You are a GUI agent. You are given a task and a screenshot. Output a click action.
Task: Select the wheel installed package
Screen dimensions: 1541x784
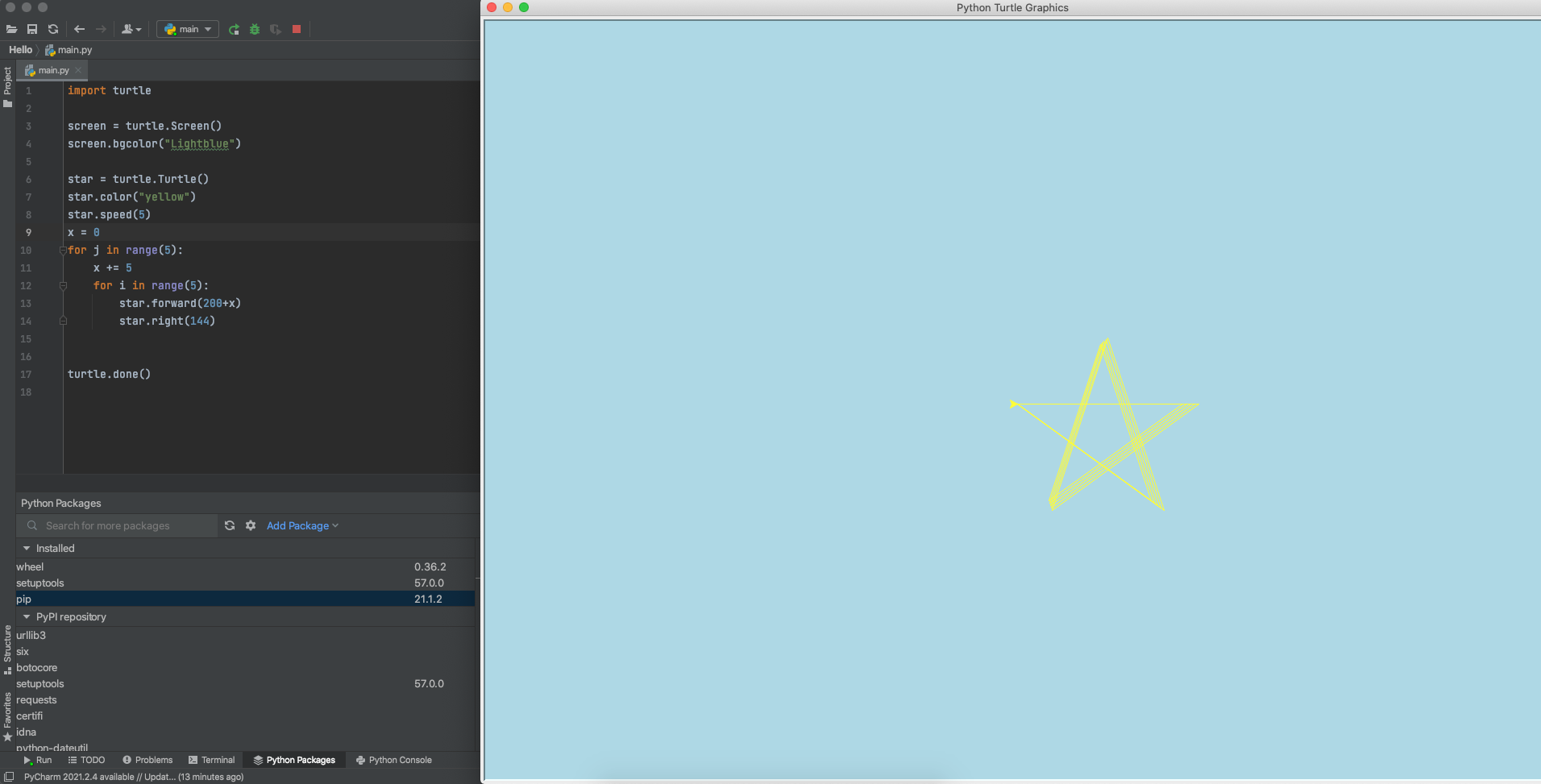[245, 566]
